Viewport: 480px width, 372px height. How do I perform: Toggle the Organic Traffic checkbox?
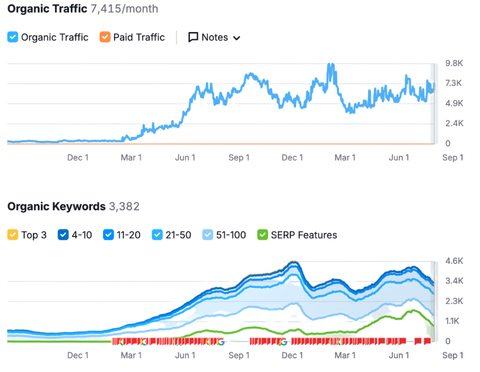click(x=12, y=37)
